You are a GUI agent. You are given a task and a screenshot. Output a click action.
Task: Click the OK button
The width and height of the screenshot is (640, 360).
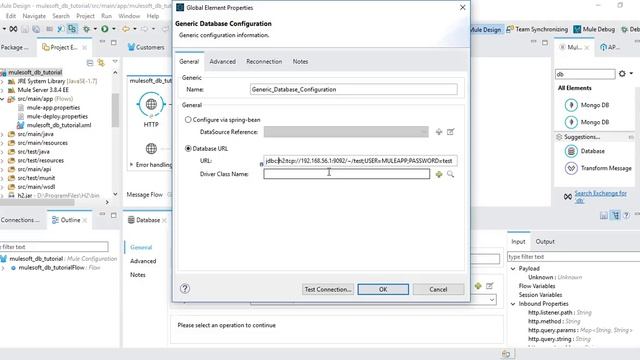click(383, 289)
